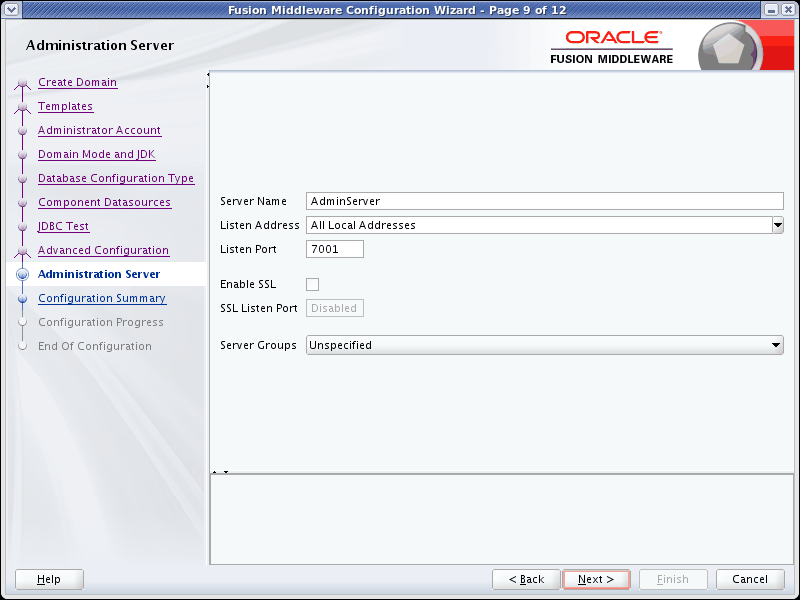Click the Help button

tap(49, 579)
